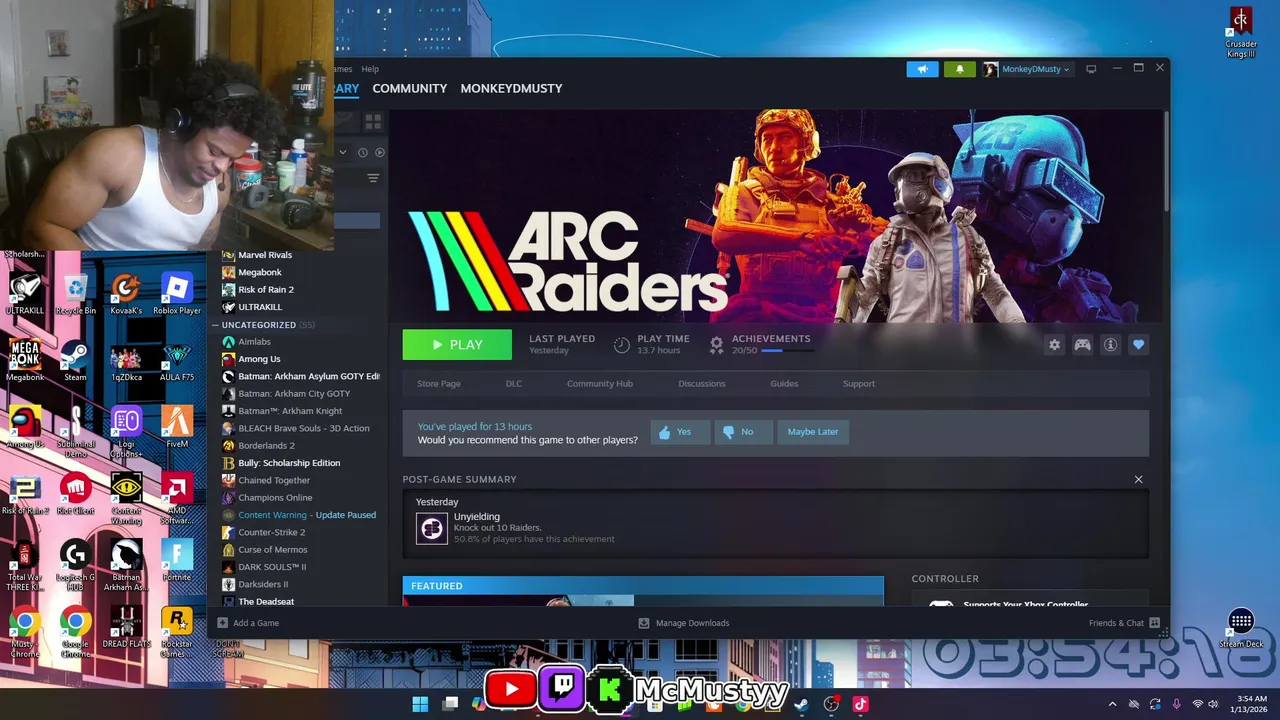The width and height of the screenshot is (1280, 720).
Task: Click Add a Game
Action: (x=248, y=623)
